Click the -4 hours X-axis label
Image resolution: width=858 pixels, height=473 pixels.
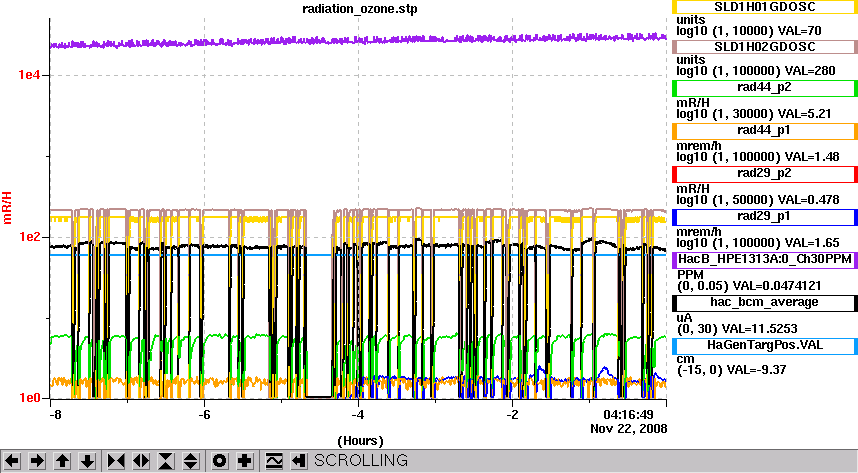pos(358,414)
